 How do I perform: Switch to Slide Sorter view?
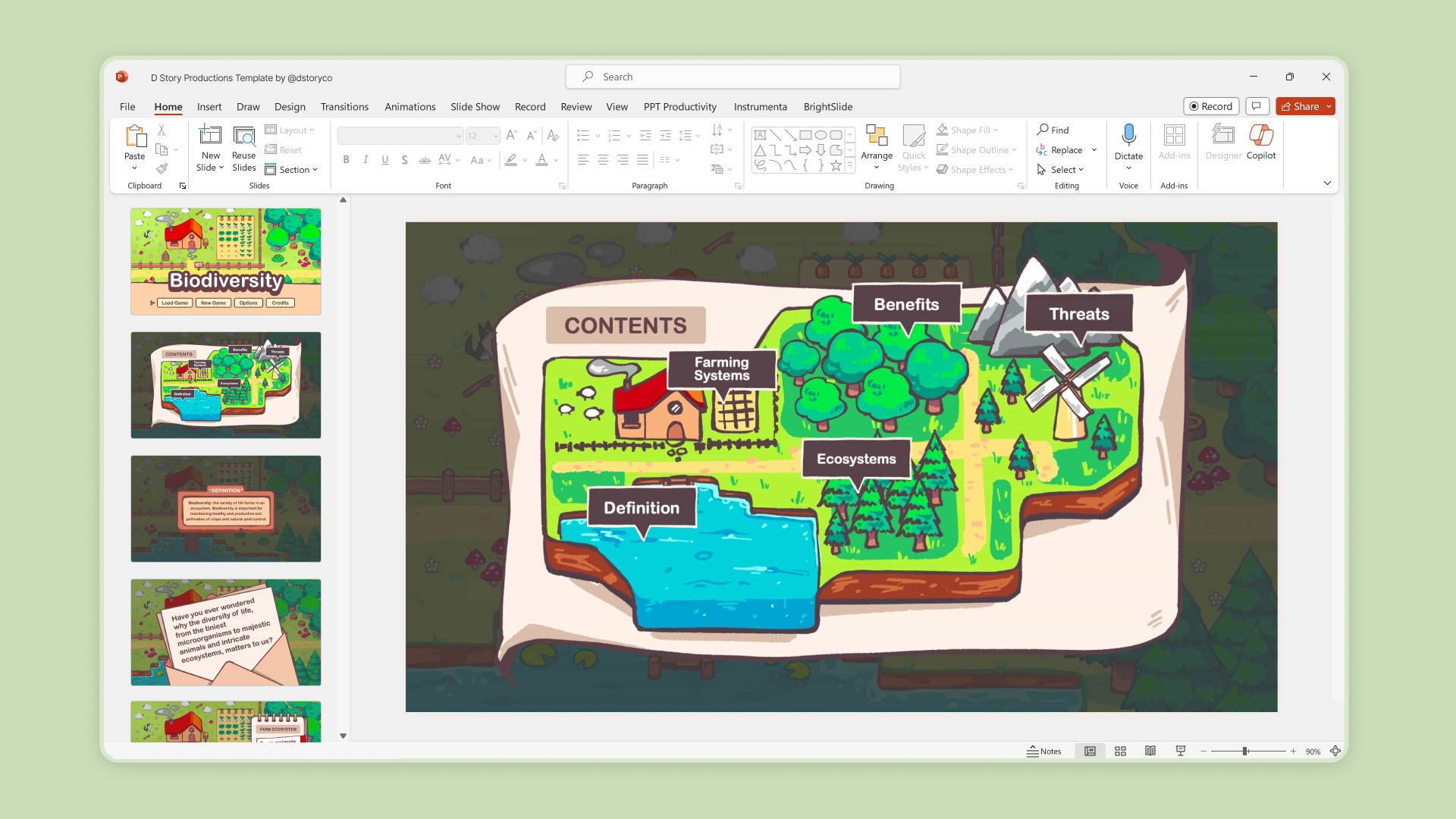1120,752
